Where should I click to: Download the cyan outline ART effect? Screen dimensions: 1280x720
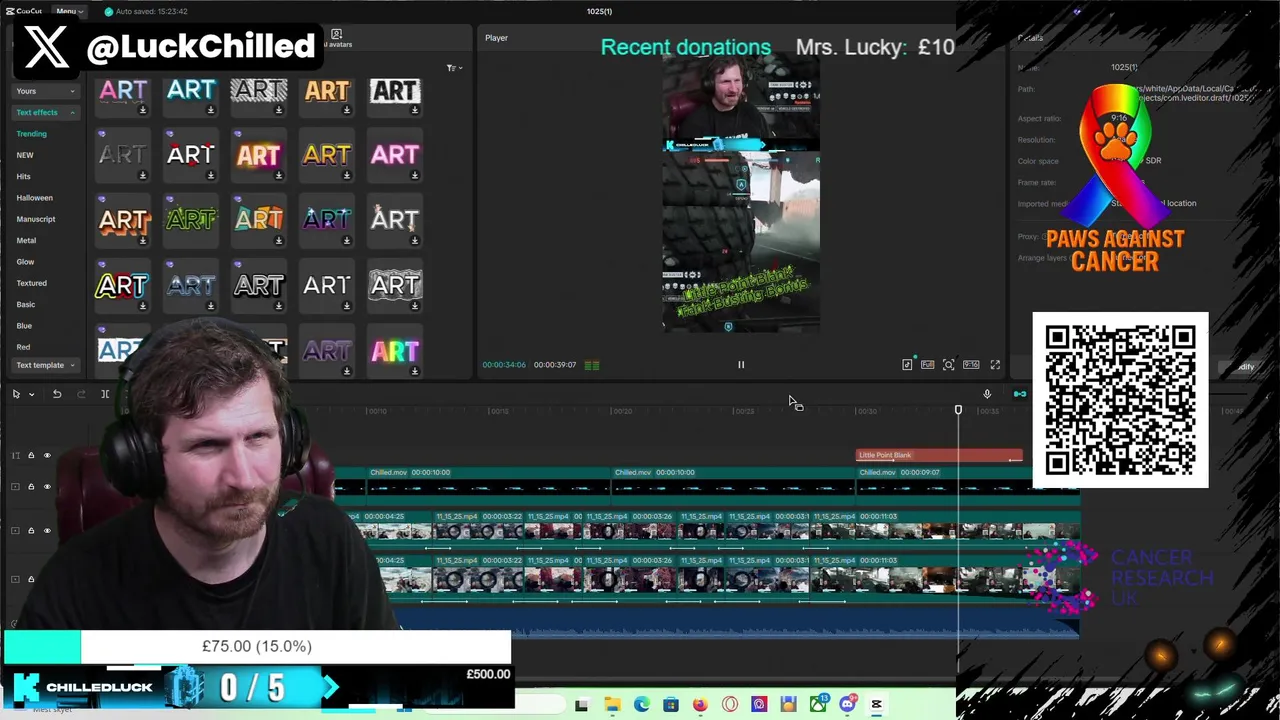pos(210,110)
